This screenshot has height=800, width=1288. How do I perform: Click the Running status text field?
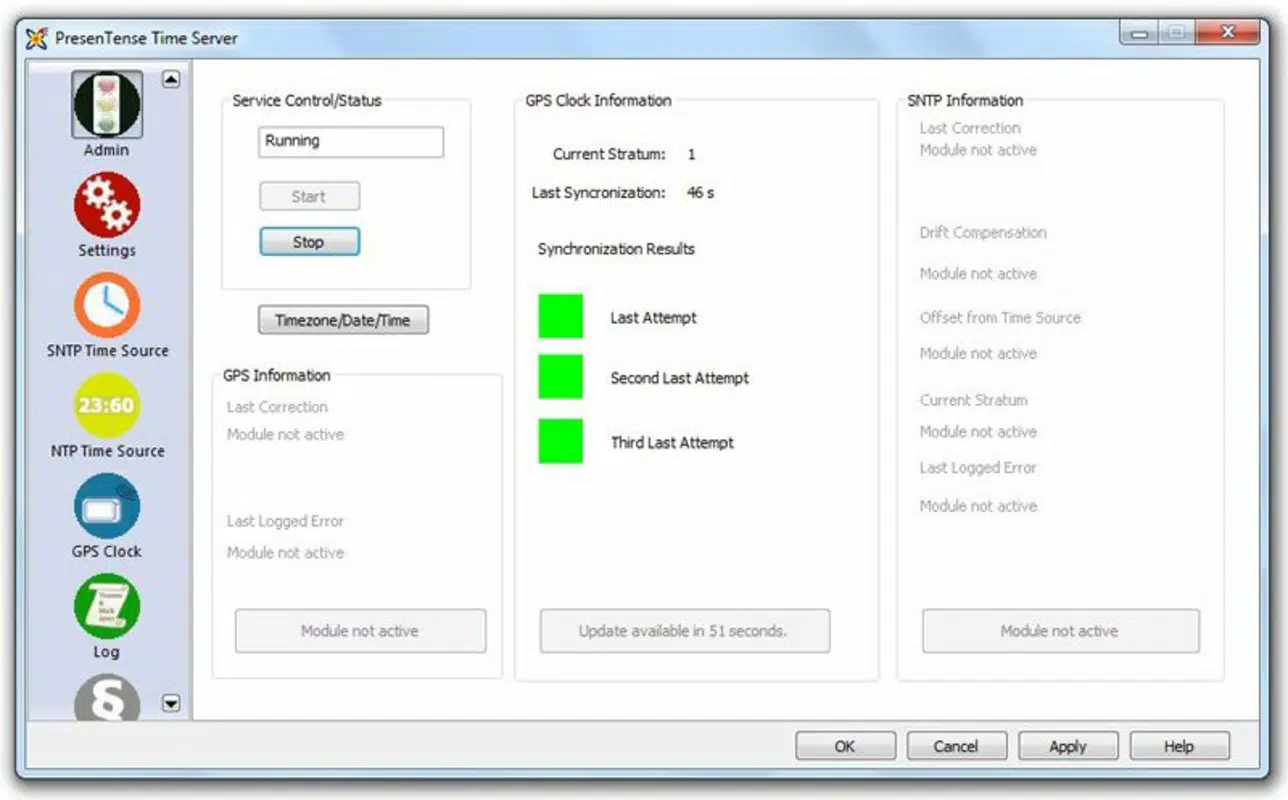(x=350, y=142)
